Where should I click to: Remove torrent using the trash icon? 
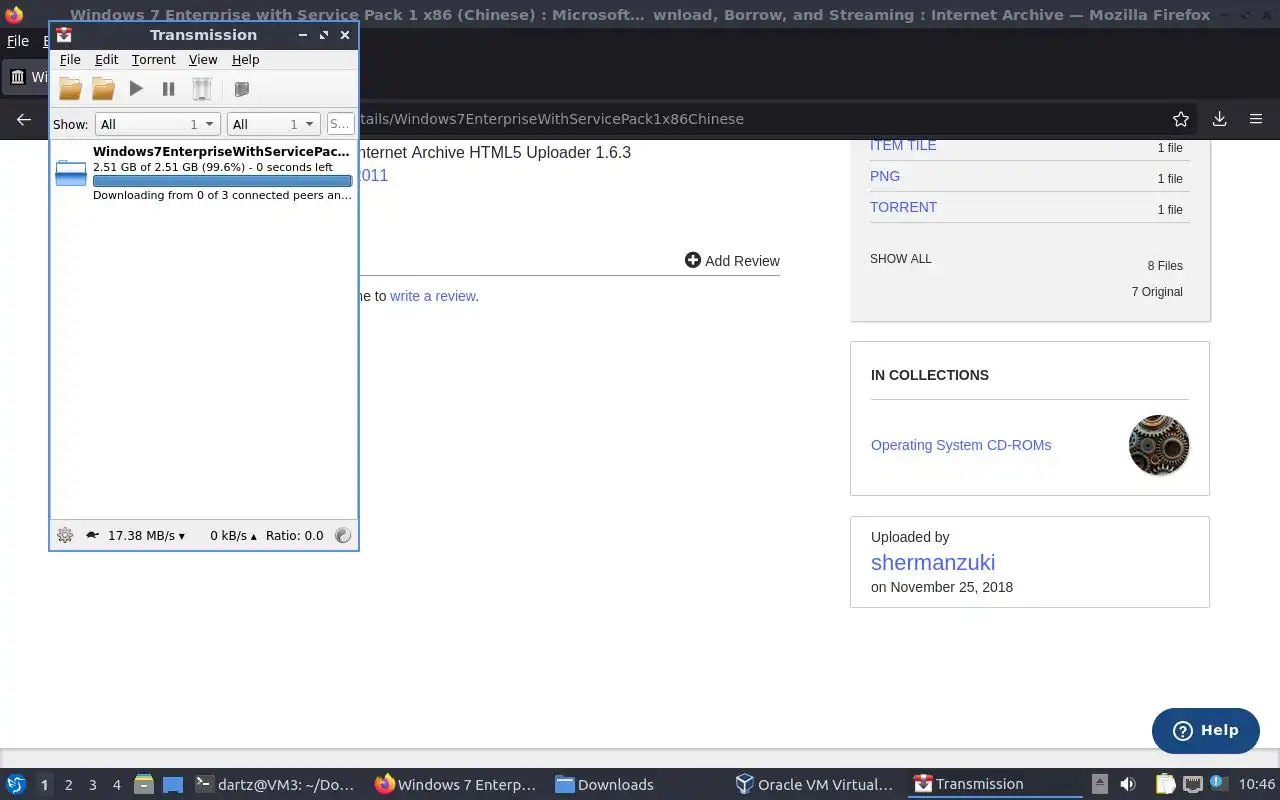click(x=201, y=89)
